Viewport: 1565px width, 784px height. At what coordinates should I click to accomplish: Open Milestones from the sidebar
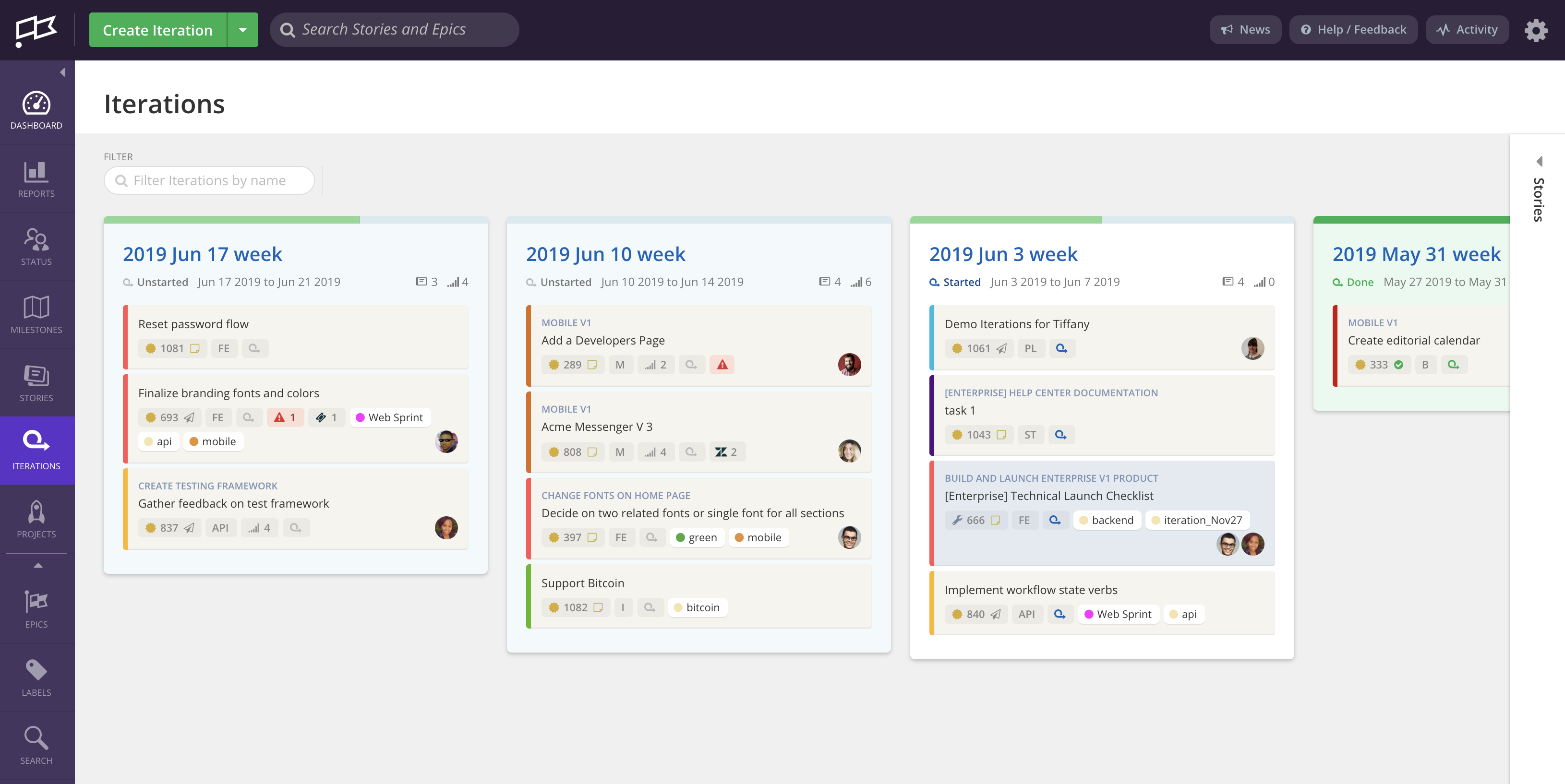[x=36, y=315]
